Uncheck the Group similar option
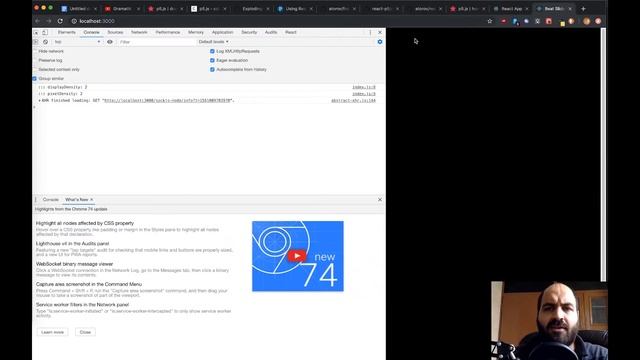Image resolution: width=640 pixels, height=360 pixels. pyautogui.click(x=35, y=78)
